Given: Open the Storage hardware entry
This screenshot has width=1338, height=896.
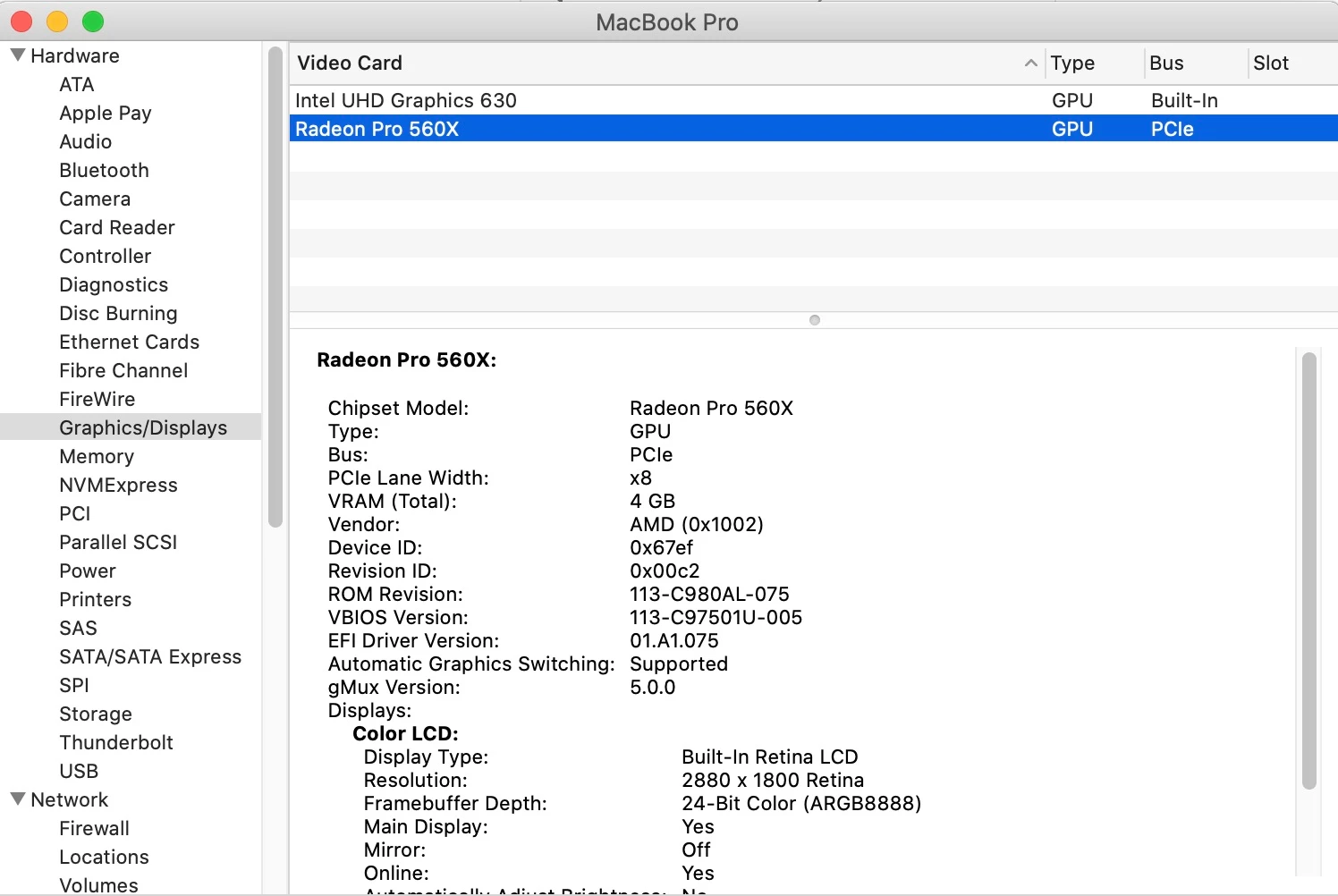Looking at the screenshot, I should pyautogui.click(x=96, y=714).
